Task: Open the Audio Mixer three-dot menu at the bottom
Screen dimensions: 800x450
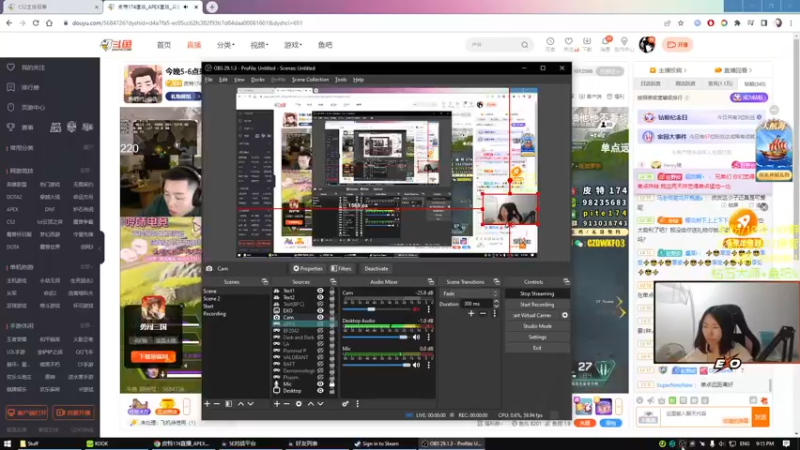Action: [357, 404]
